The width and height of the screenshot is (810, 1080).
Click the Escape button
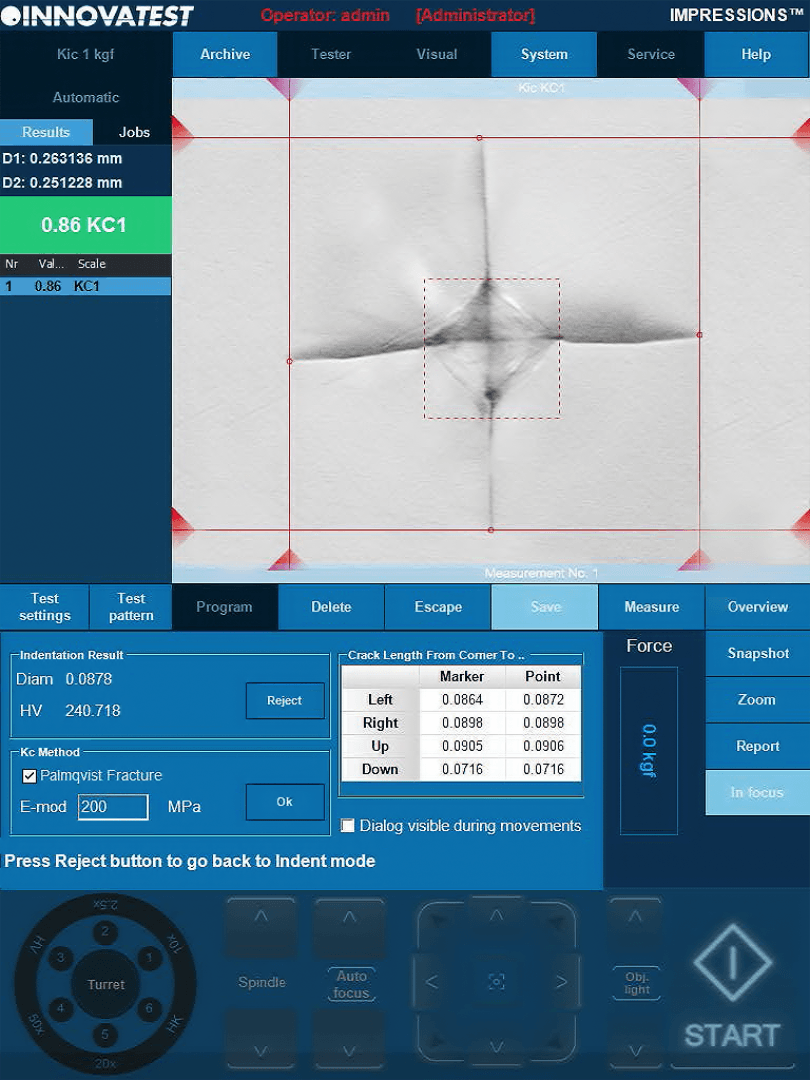click(437, 607)
